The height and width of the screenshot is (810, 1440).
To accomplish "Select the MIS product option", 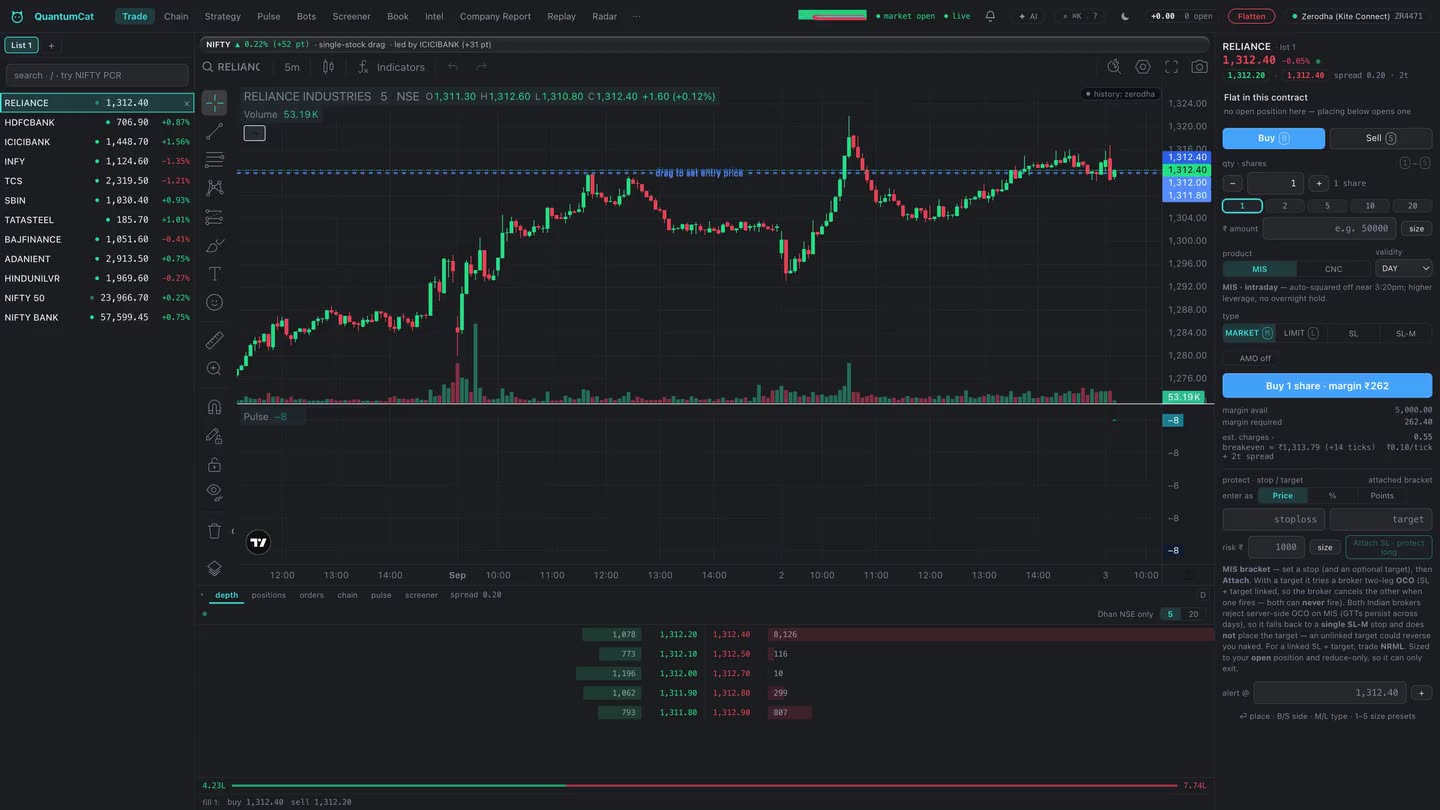I will (1259, 269).
